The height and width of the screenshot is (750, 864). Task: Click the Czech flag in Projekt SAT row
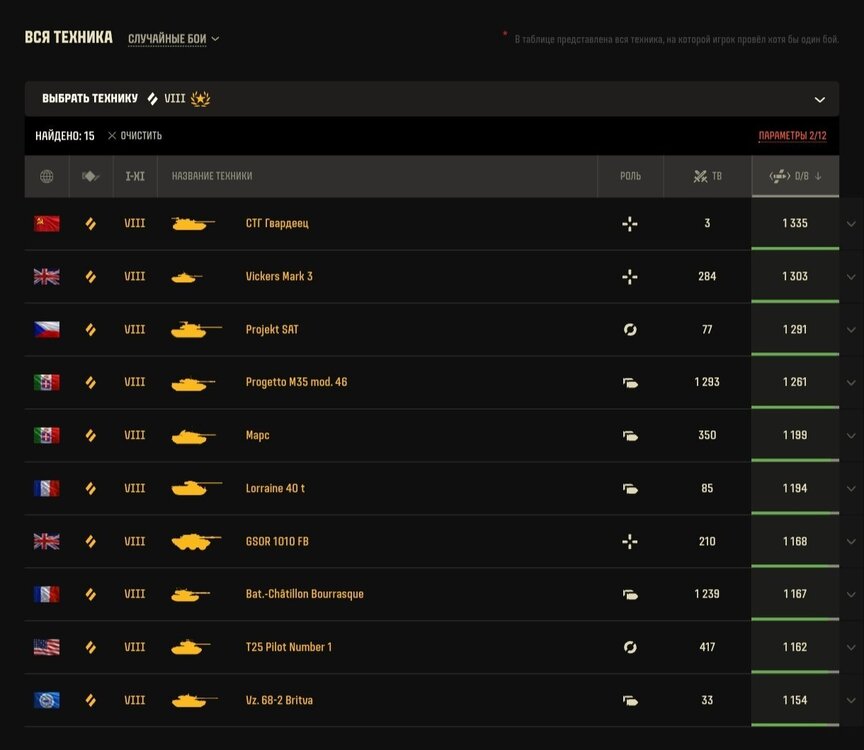pos(47,330)
